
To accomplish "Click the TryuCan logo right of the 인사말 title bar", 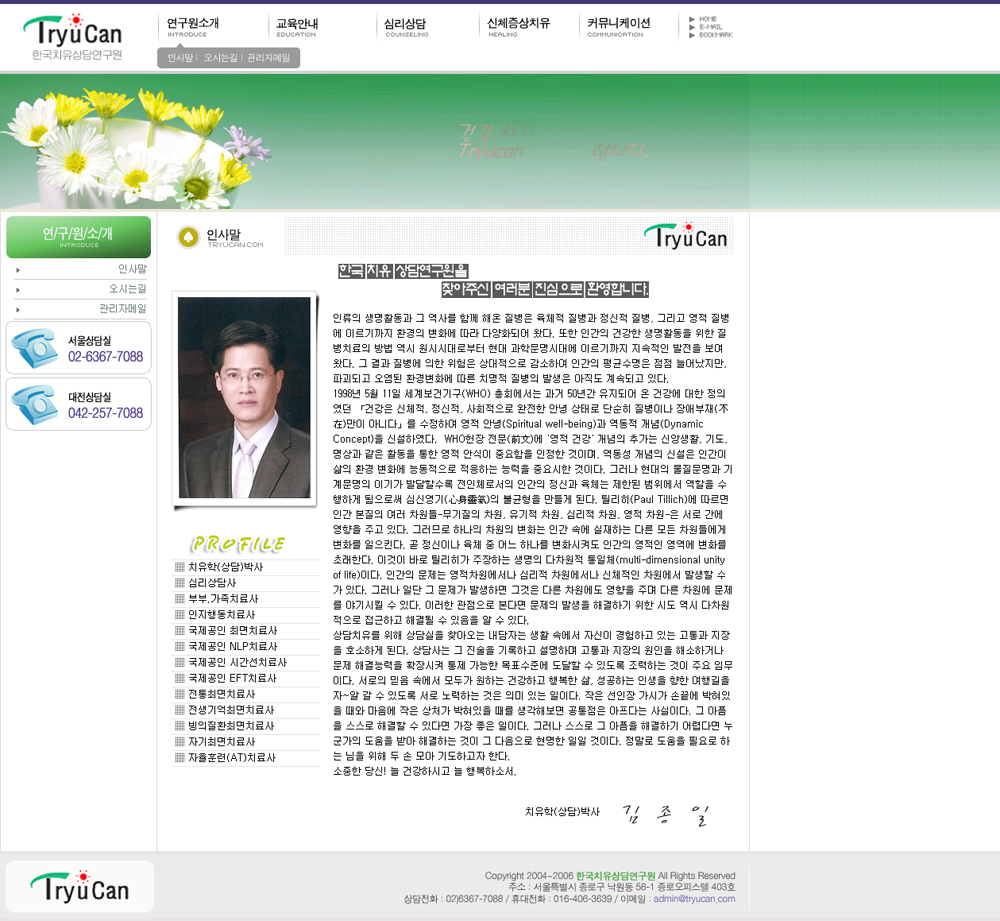I will point(685,236).
